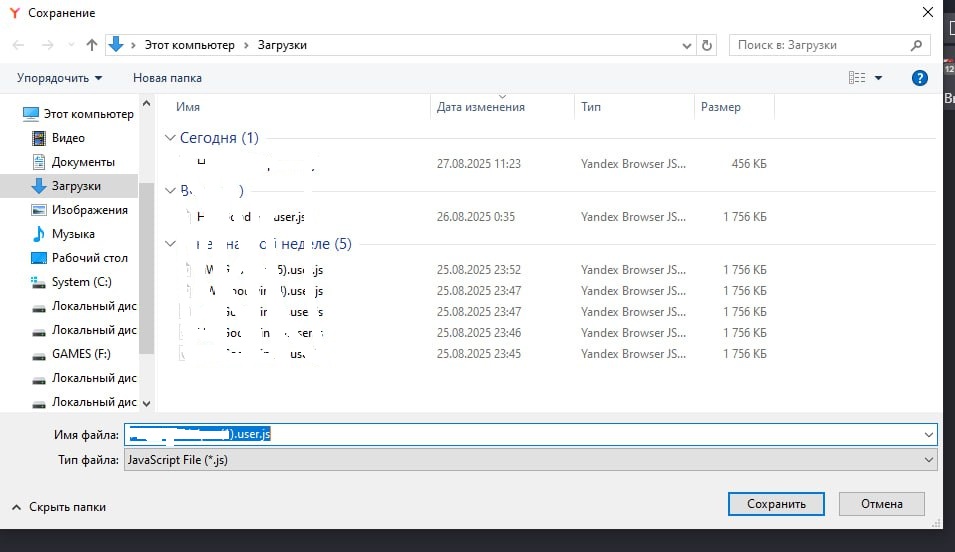Sort by the 'Размер' column header
This screenshot has width=955, height=552.
(x=721, y=107)
